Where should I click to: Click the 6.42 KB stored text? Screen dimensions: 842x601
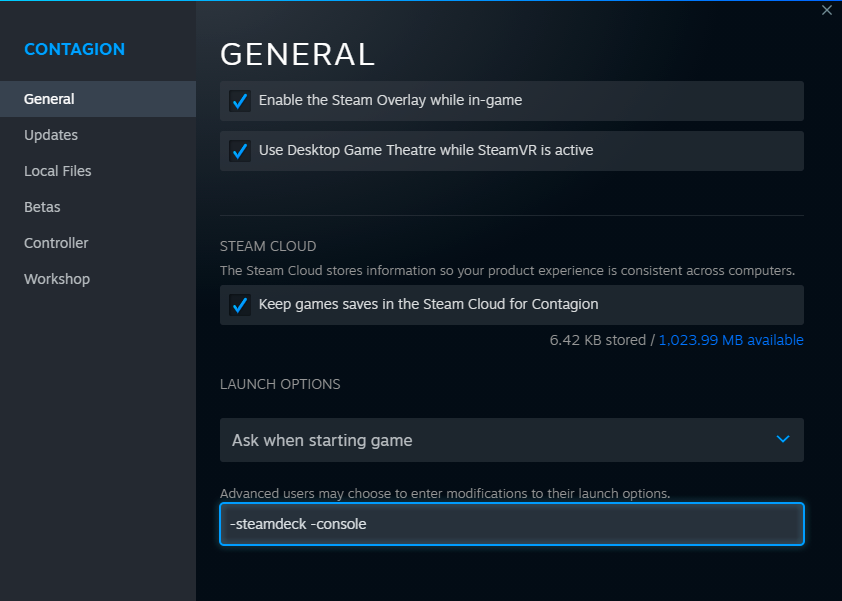(597, 340)
